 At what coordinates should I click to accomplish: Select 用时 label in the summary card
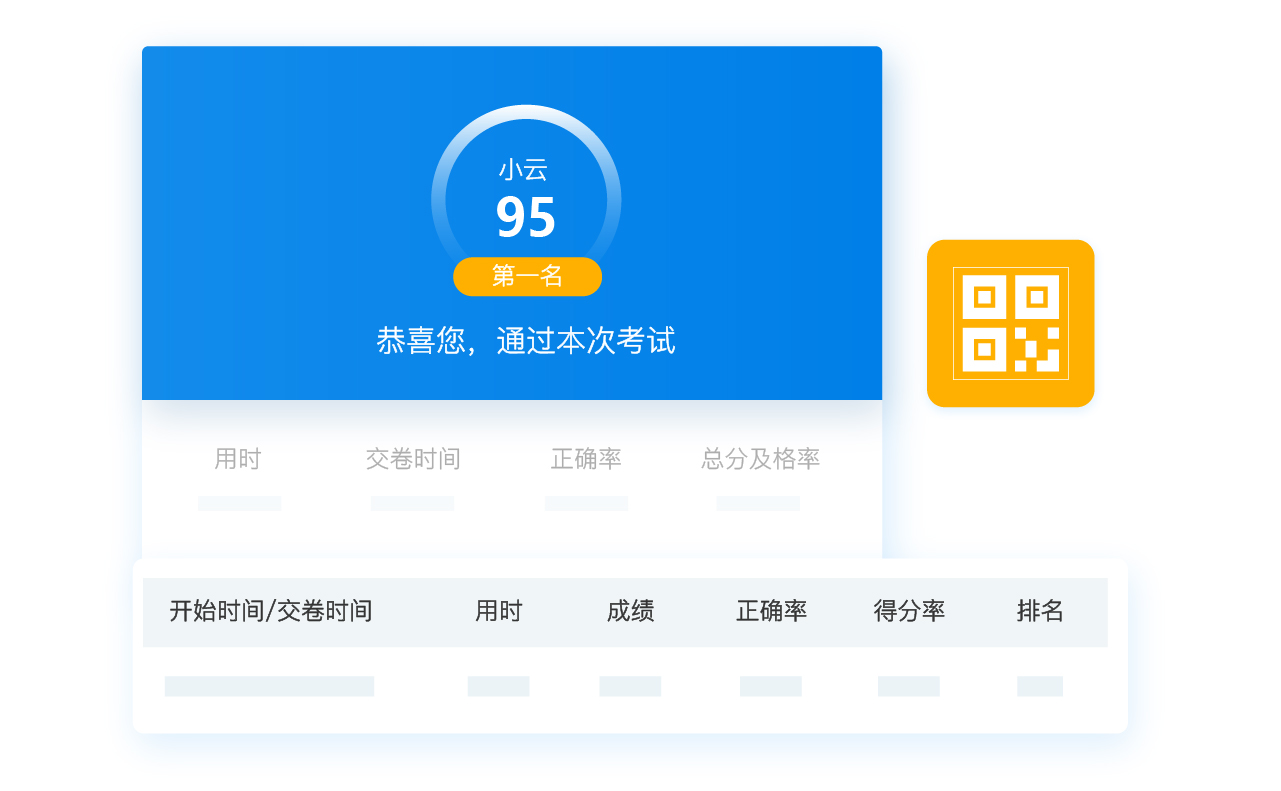(x=238, y=459)
